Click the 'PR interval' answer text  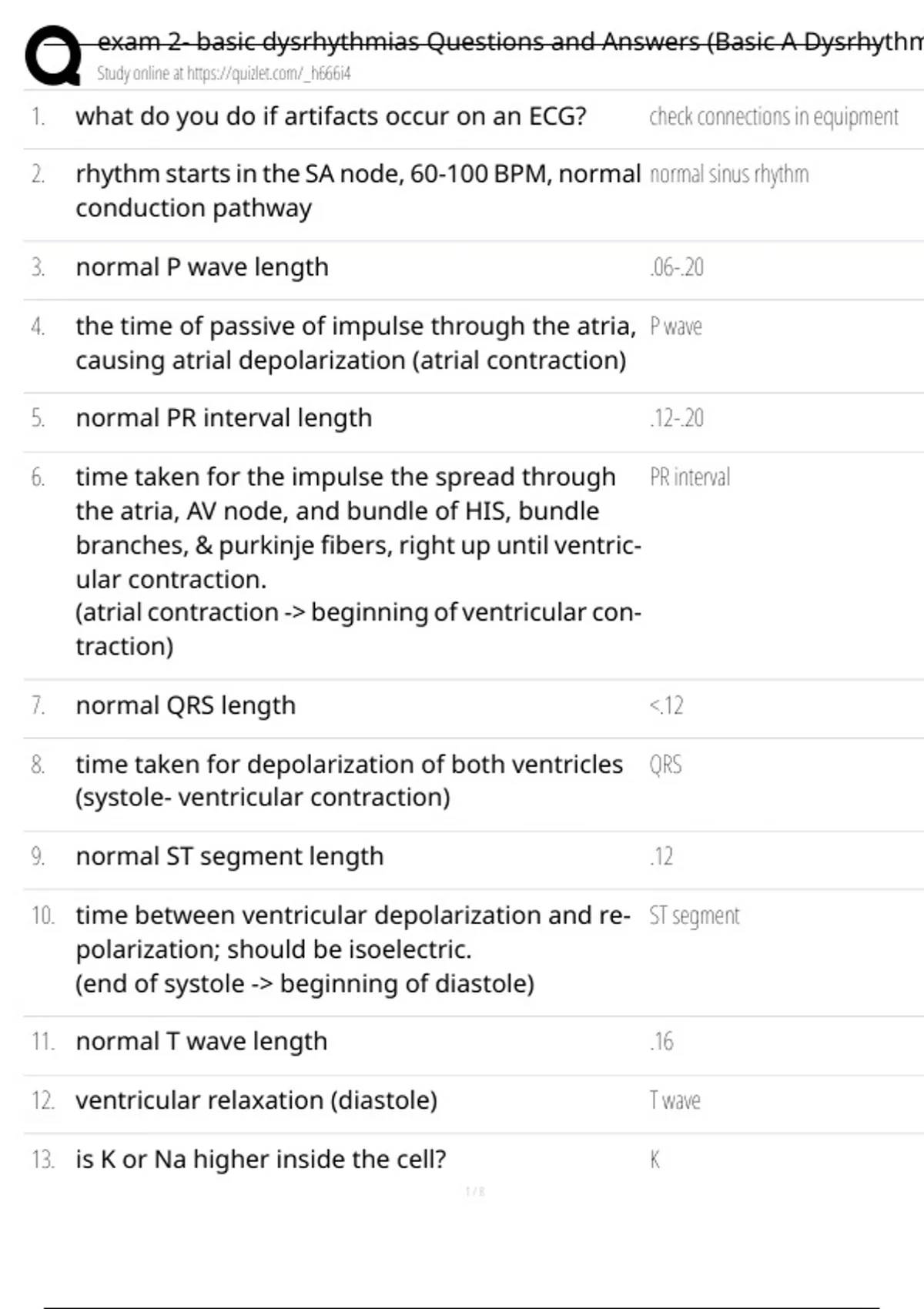point(689,477)
